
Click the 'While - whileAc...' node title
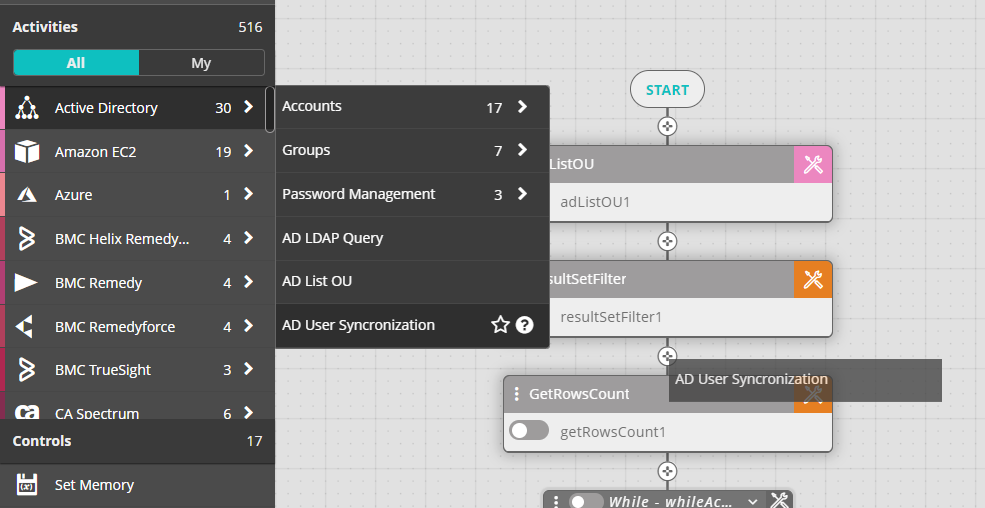(670, 501)
